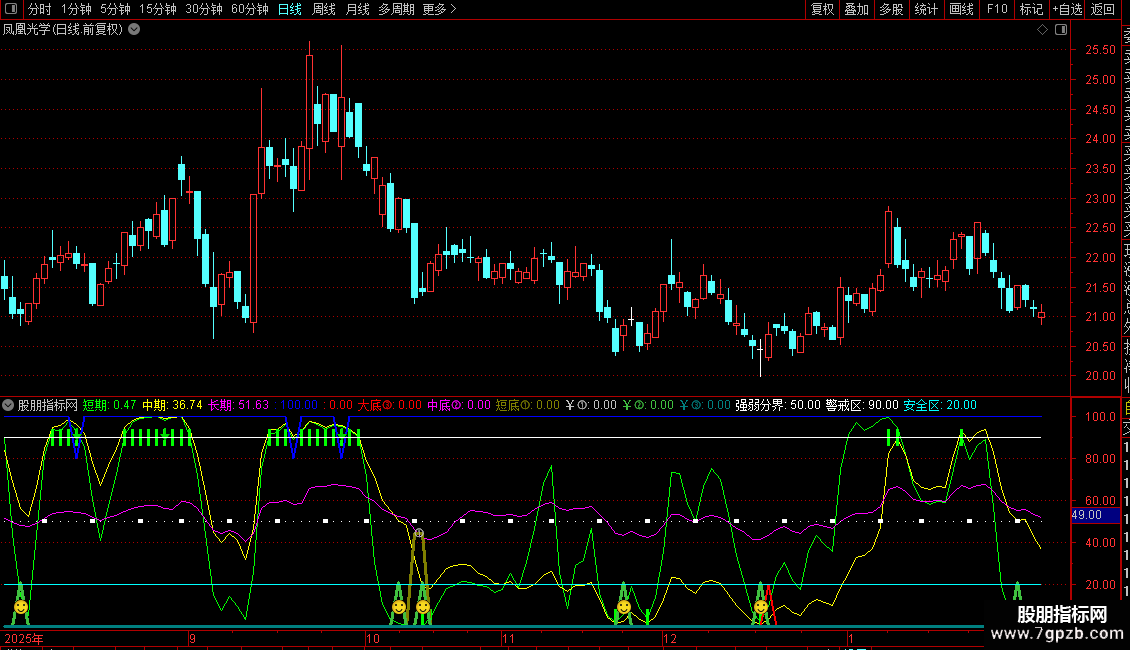Screen dimensions: 1130x650
Task: Switch to the 60分钟 period
Action: [249, 10]
